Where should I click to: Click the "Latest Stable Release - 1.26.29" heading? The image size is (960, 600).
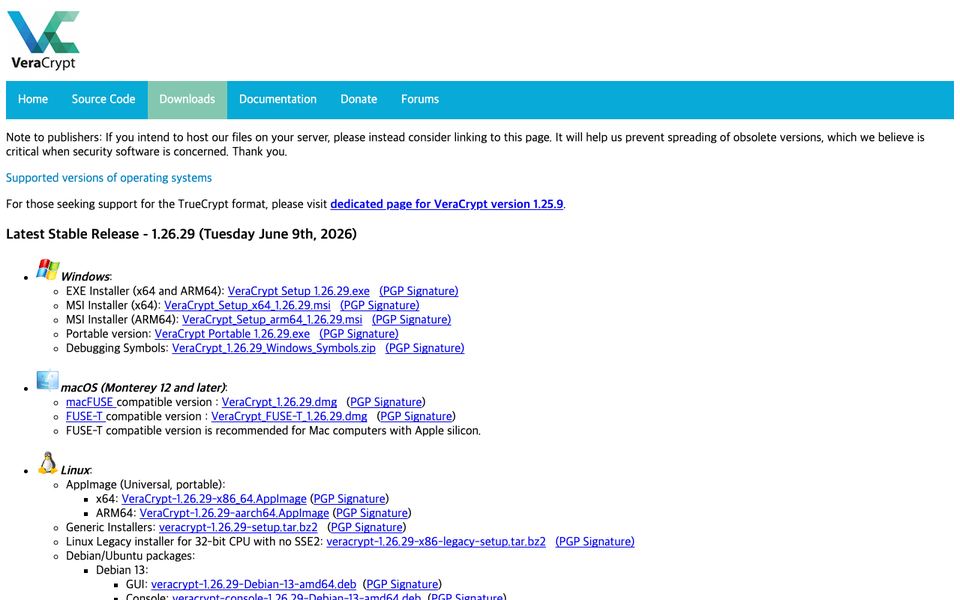181,234
